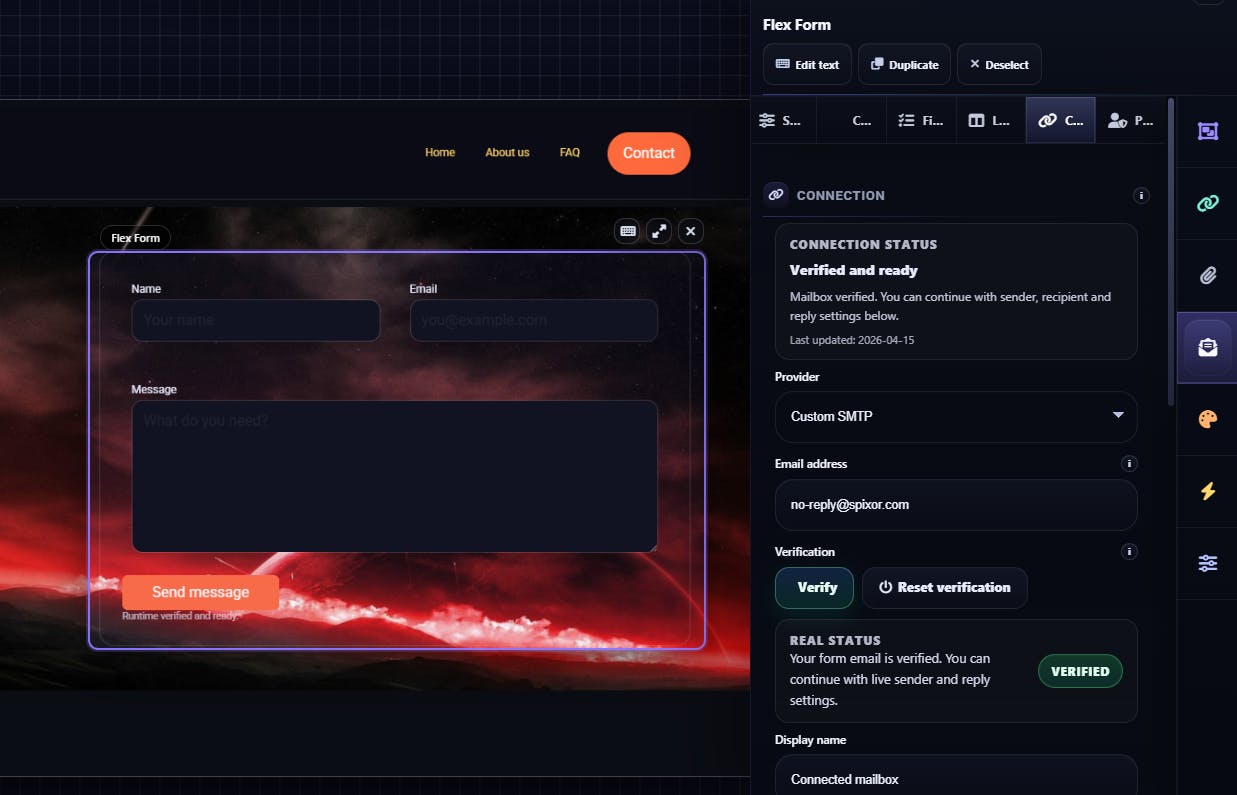Click the Duplicate button
1237x795 pixels.
click(x=904, y=64)
